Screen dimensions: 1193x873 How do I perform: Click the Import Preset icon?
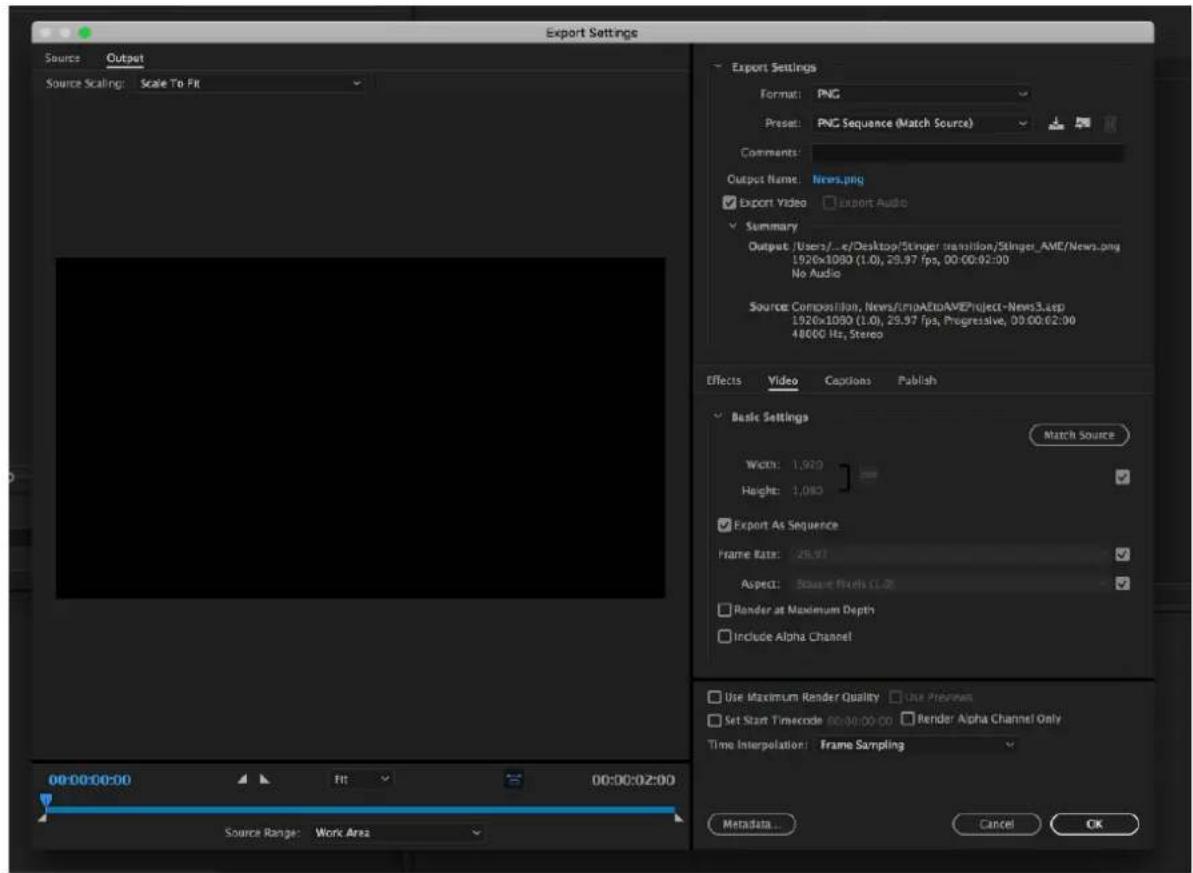click(1082, 123)
